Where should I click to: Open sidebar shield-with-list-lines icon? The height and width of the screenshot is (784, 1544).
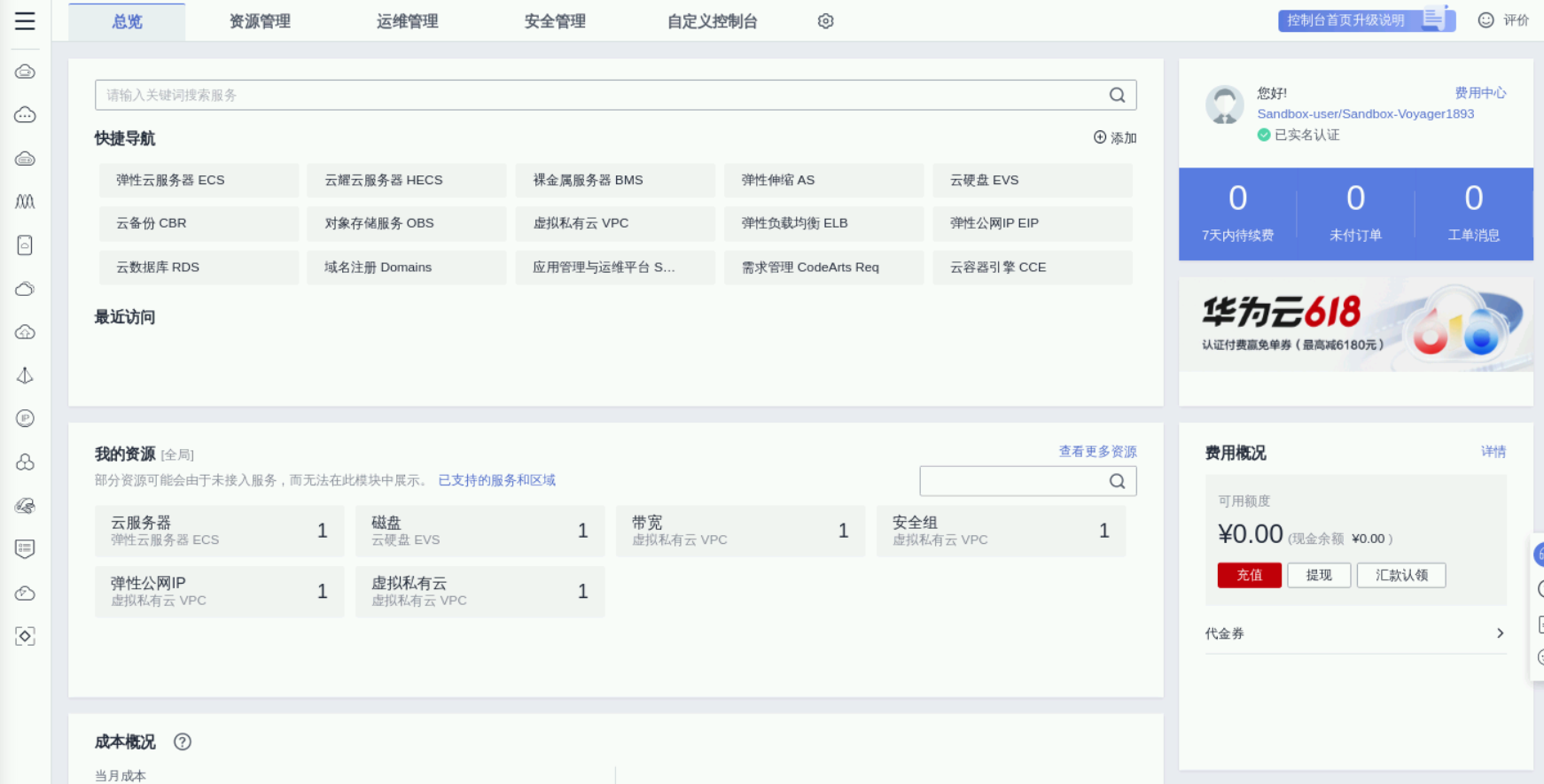click(x=25, y=549)
